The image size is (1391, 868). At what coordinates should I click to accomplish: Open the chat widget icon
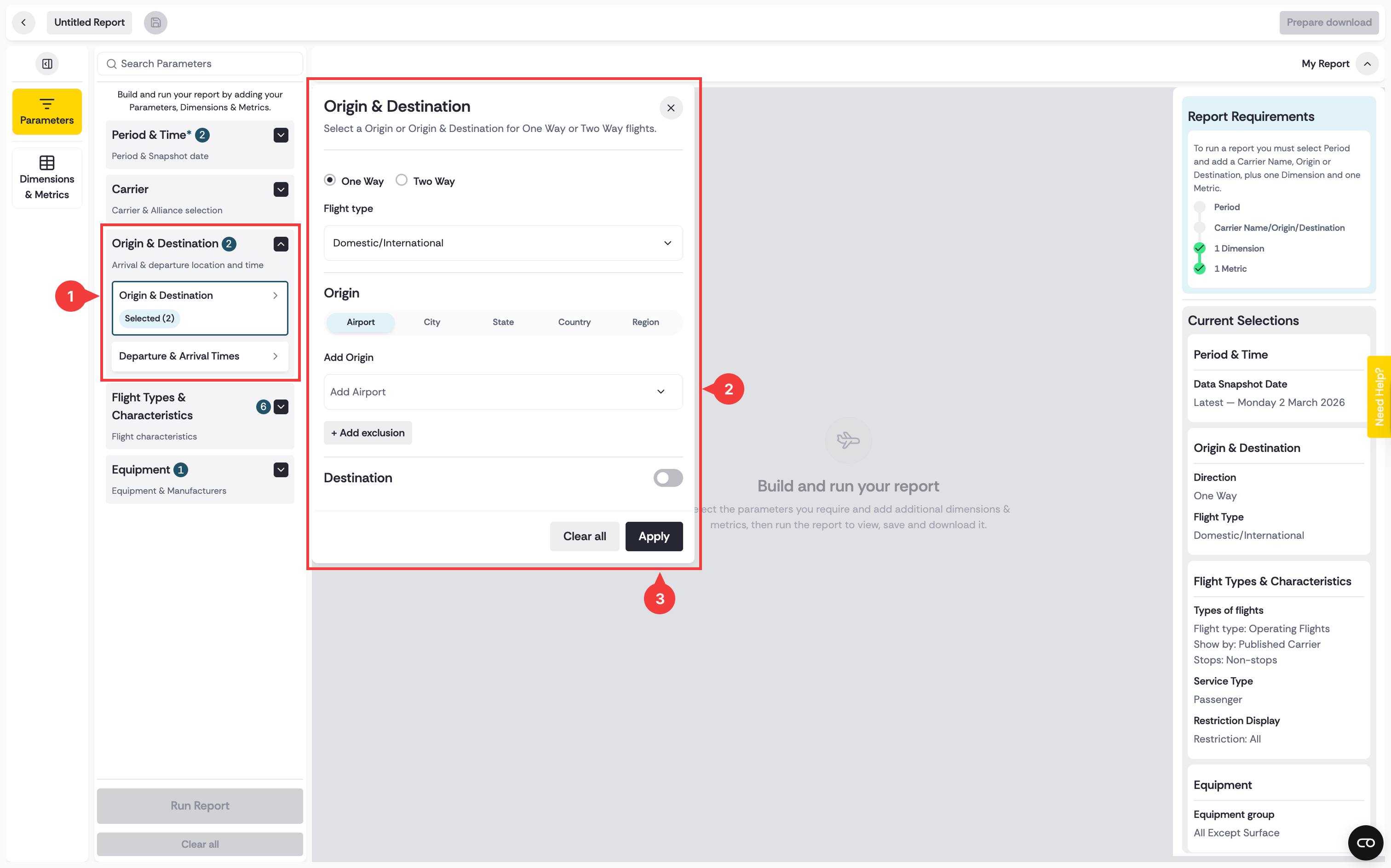click(1366, 843)
